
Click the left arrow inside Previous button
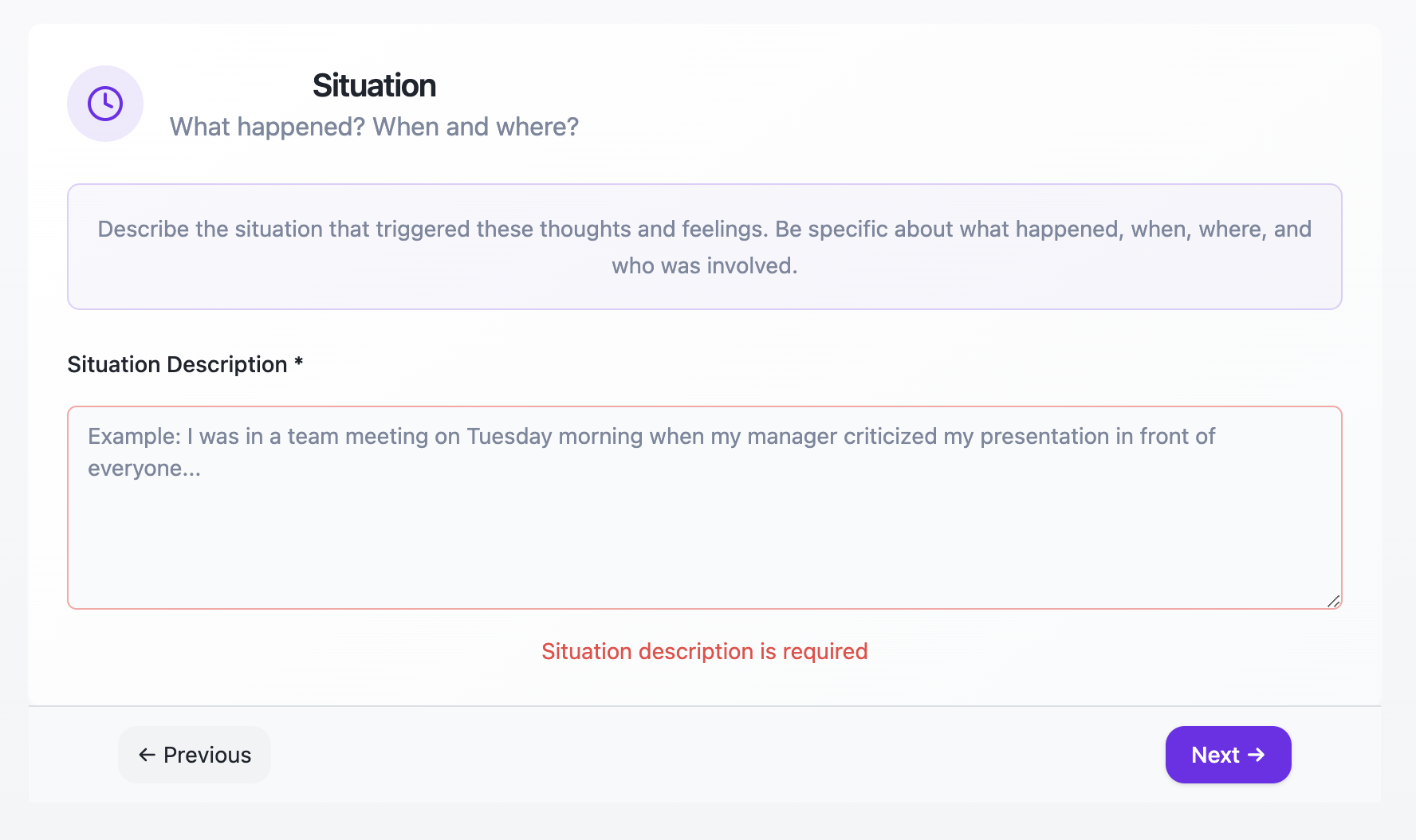(x=144, y=755)
